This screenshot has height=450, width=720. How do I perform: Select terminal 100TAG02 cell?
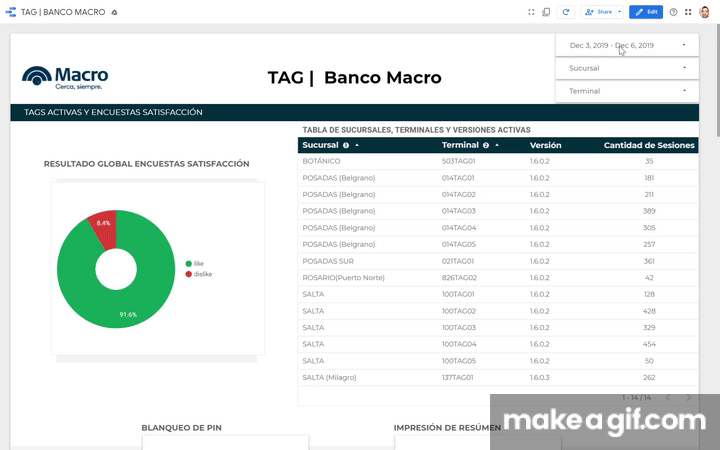(458, 311)
